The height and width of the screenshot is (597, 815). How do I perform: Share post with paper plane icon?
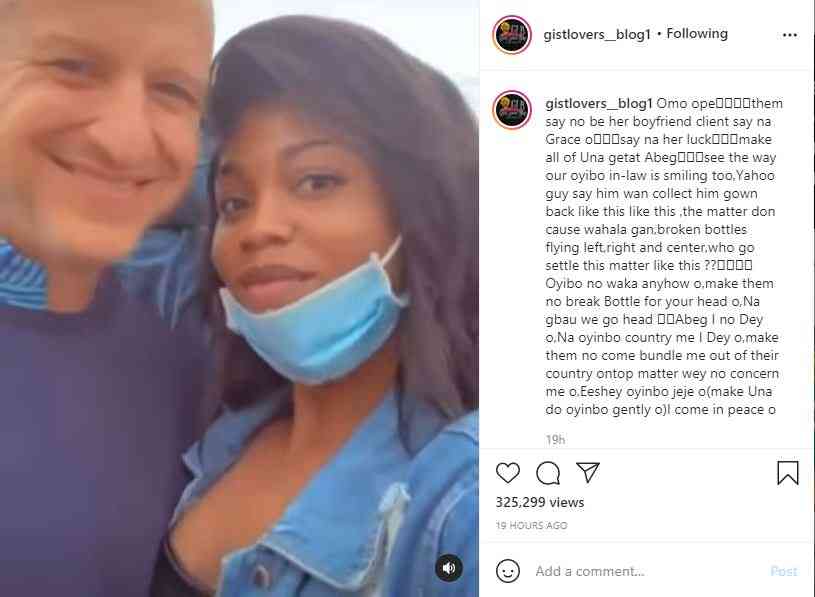click(588, 472)
